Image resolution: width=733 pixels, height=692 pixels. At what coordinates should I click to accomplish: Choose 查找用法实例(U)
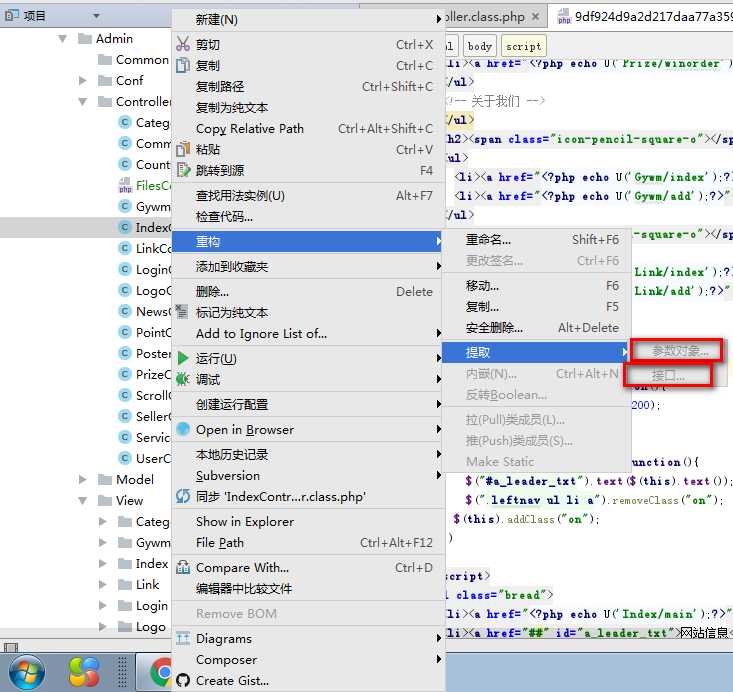[308, 195]
